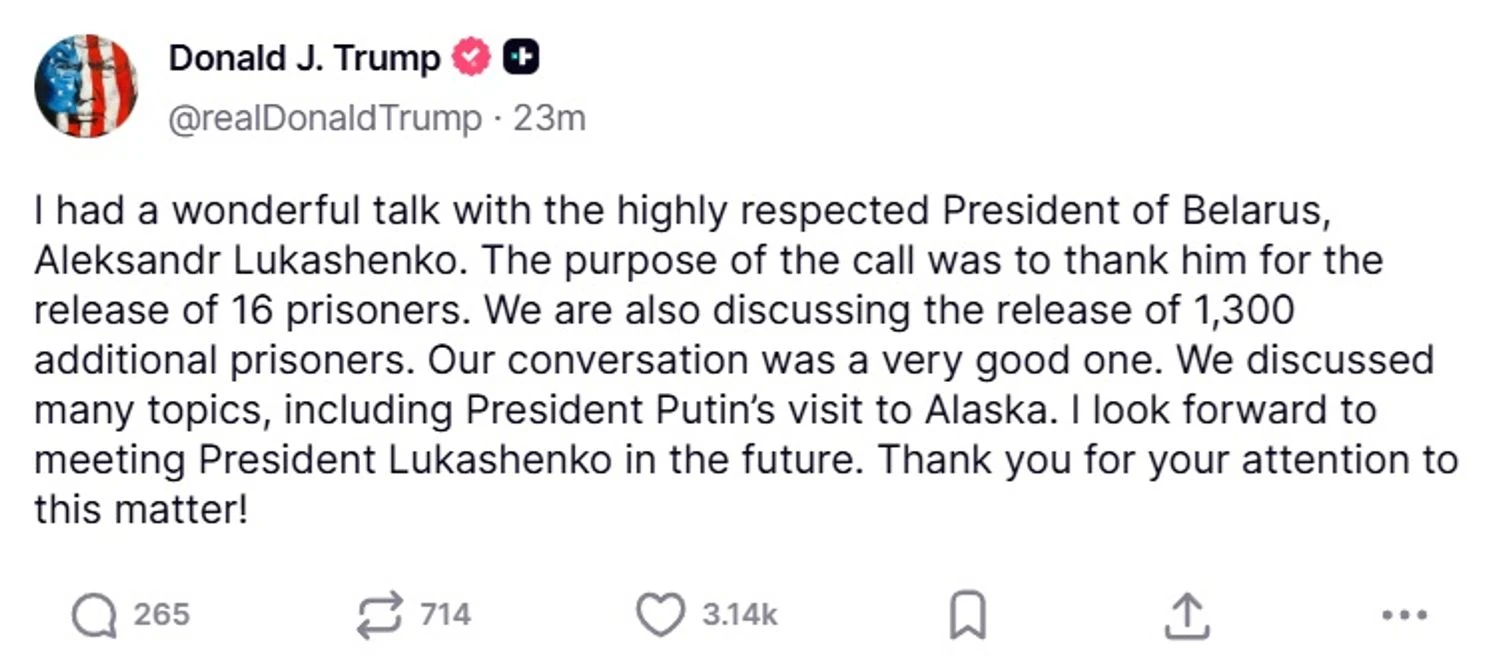Click the share upload icon

click(x=1187, y=615)
